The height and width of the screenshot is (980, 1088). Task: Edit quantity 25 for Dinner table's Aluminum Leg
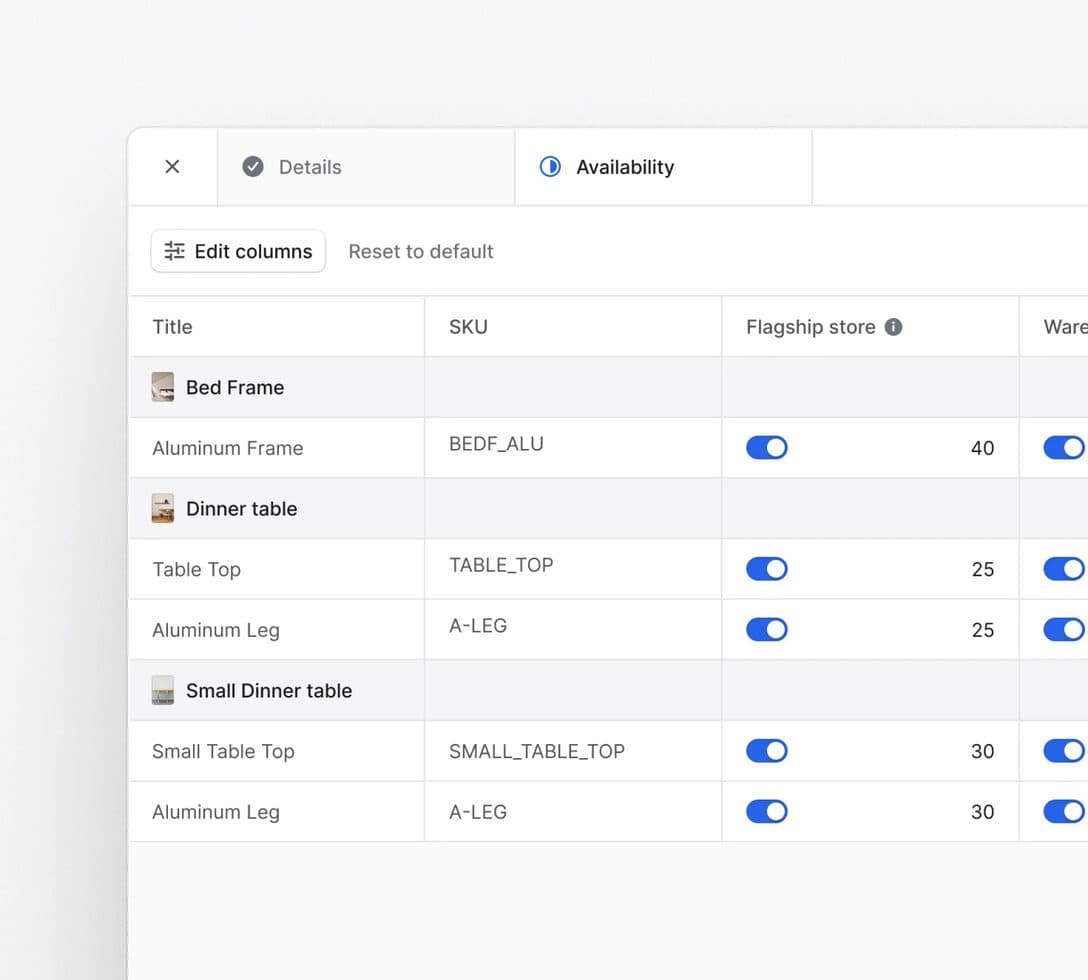coord(983,630)
